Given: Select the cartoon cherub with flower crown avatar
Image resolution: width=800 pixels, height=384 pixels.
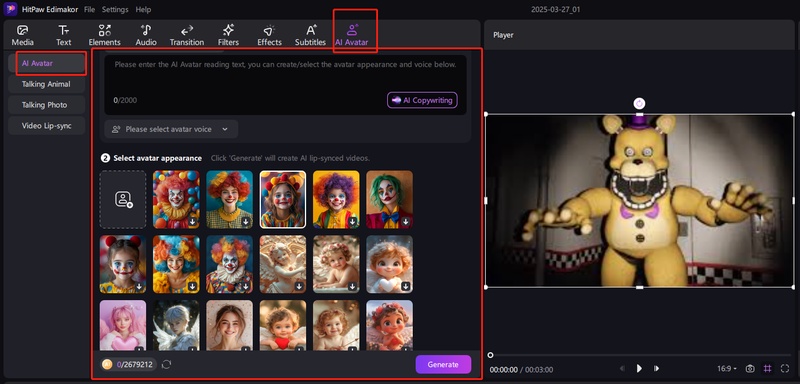Looking at the screenshot, I should (389, 325).
